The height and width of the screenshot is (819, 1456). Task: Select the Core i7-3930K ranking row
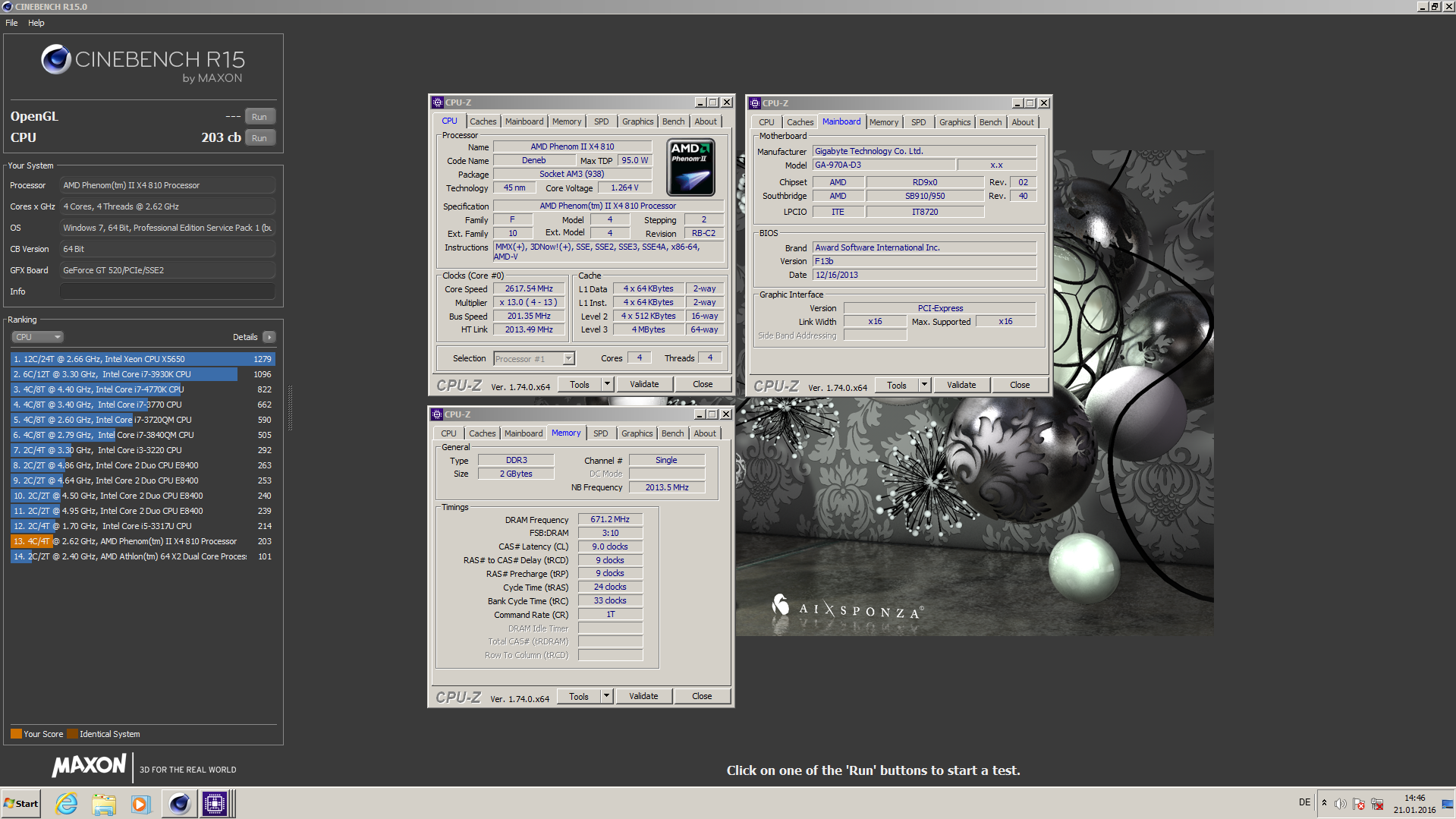click(x=143, y=374)
